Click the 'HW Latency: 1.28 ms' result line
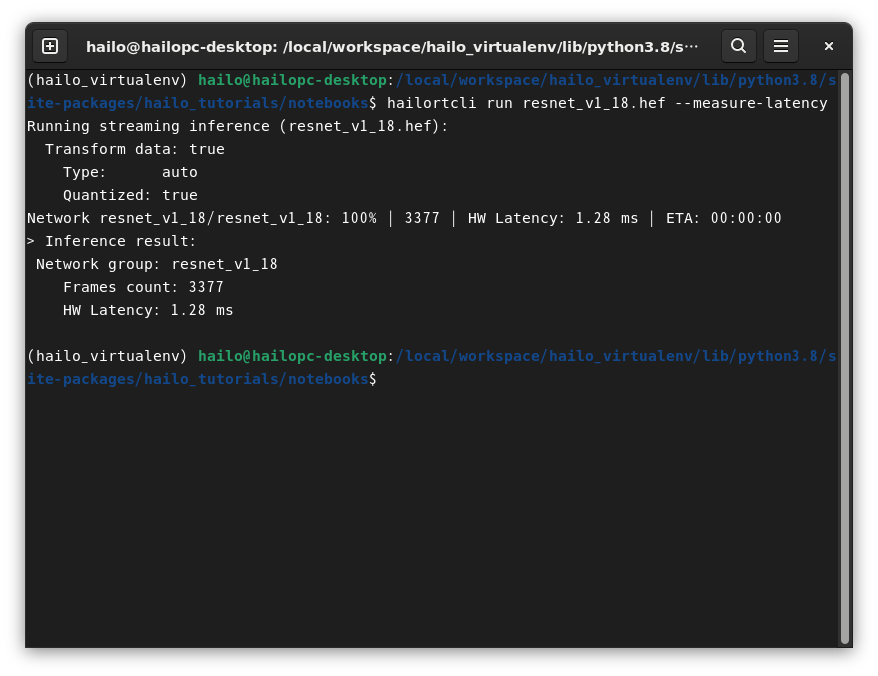This screenshot has width=878, height=676. click(148, 310)
